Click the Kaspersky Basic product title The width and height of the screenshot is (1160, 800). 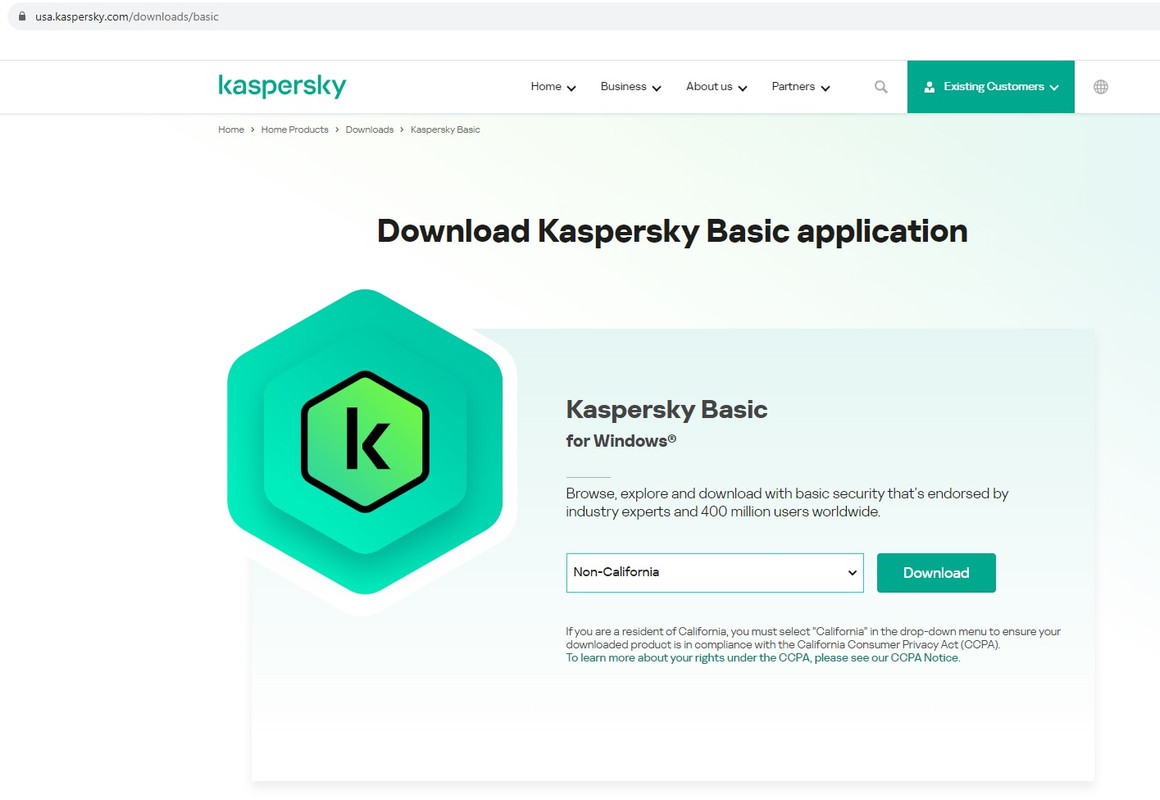(667, 409)
